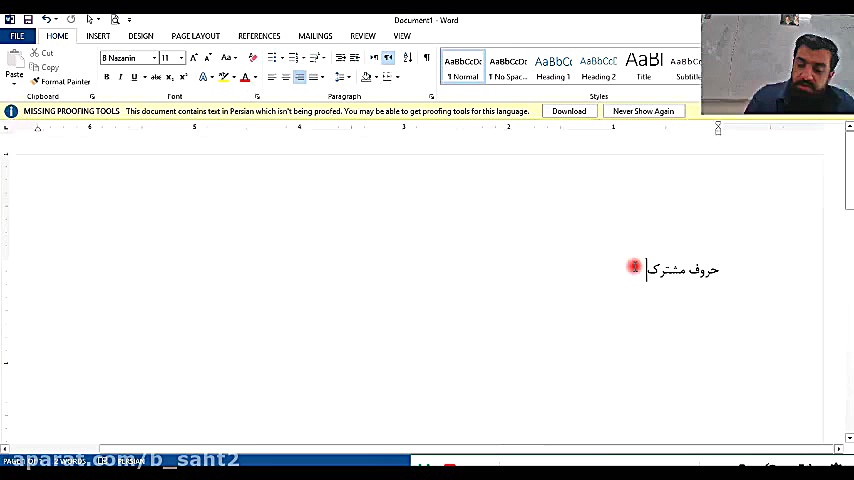Increase the font size
This screenshot has height=480, width=854.
194,57
